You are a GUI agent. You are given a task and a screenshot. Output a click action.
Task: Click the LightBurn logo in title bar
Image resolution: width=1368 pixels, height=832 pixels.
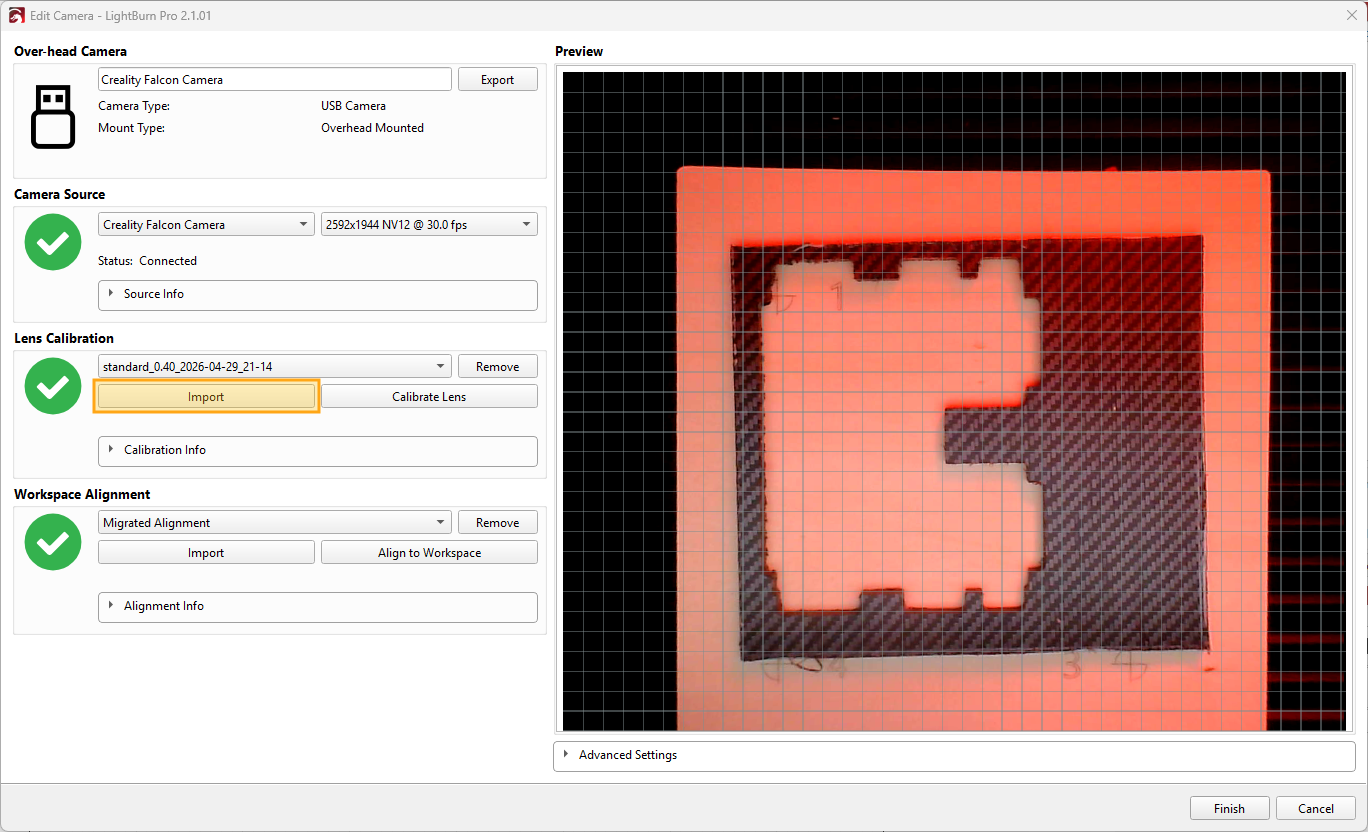tap(16, 16)
